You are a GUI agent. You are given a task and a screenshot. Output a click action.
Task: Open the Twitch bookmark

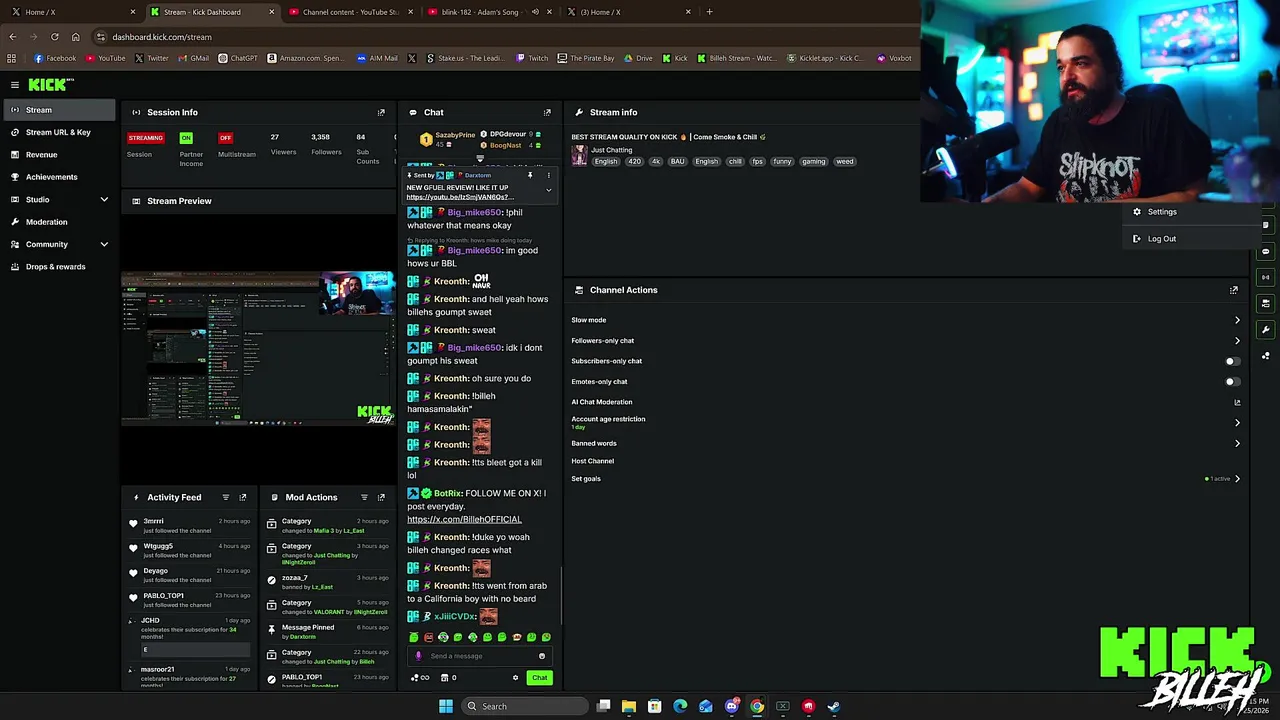coord(532,58)
